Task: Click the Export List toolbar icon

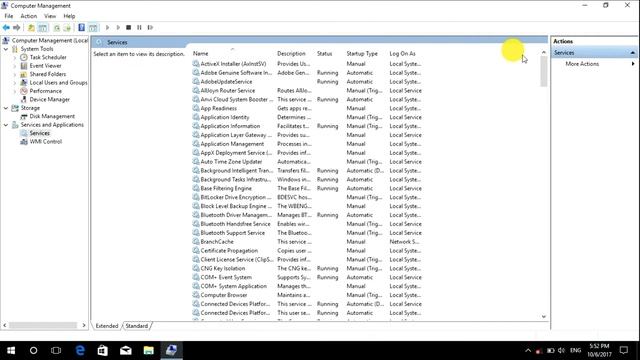Action: (x=67, y=28)
